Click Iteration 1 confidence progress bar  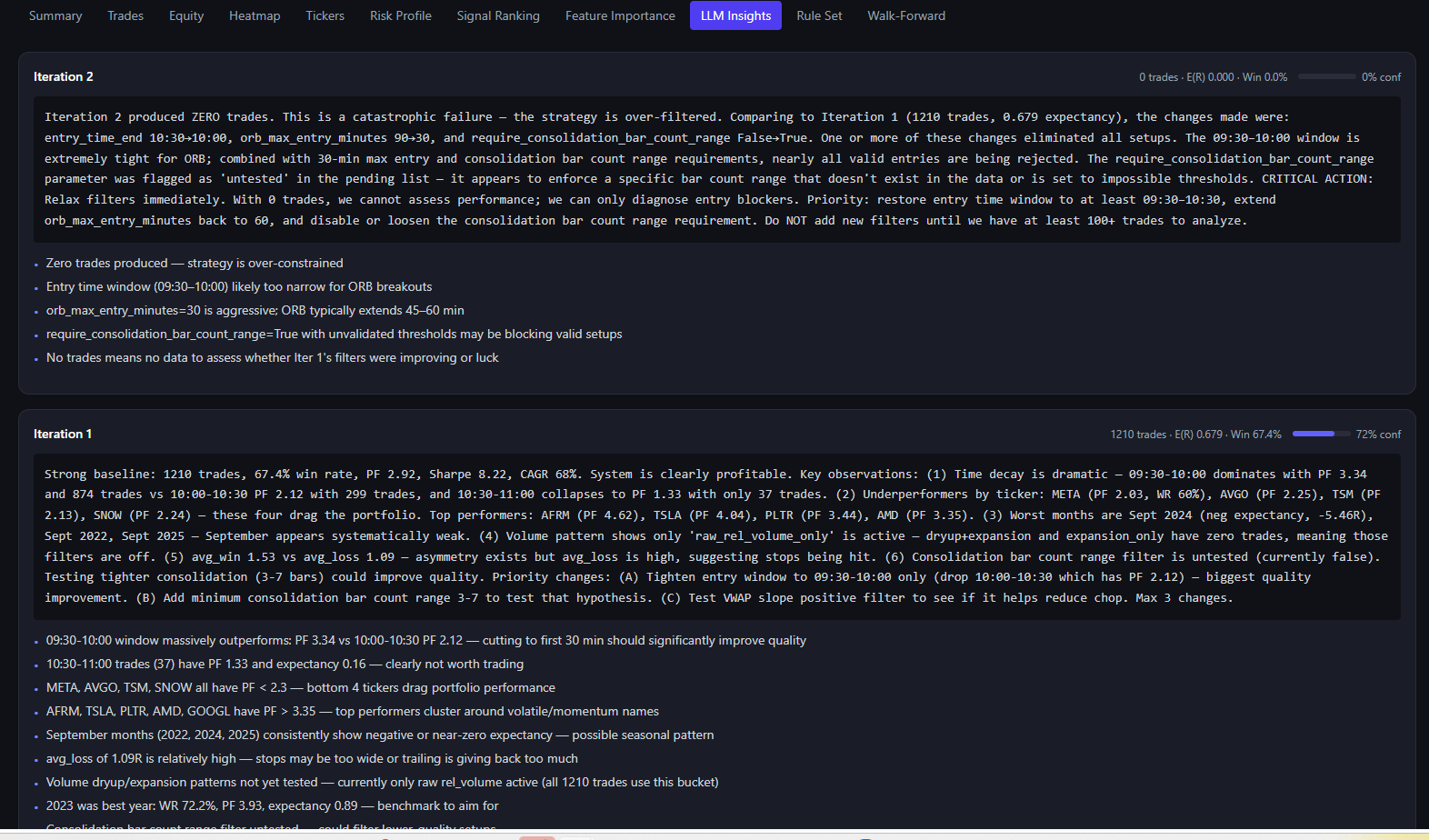1322,434
